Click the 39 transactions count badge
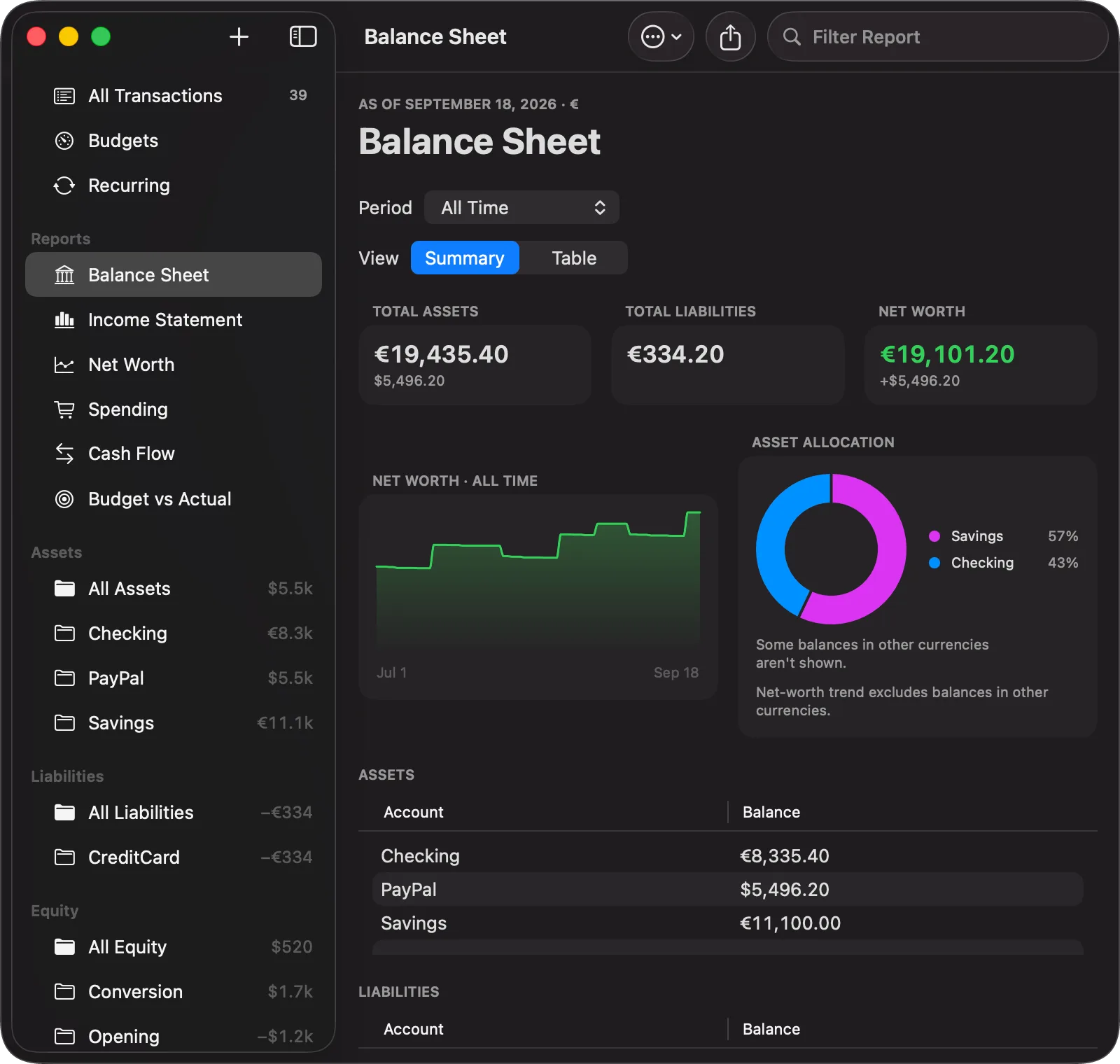The image size is (1120, 1064). pyautogui.click(x=298, y=95)
